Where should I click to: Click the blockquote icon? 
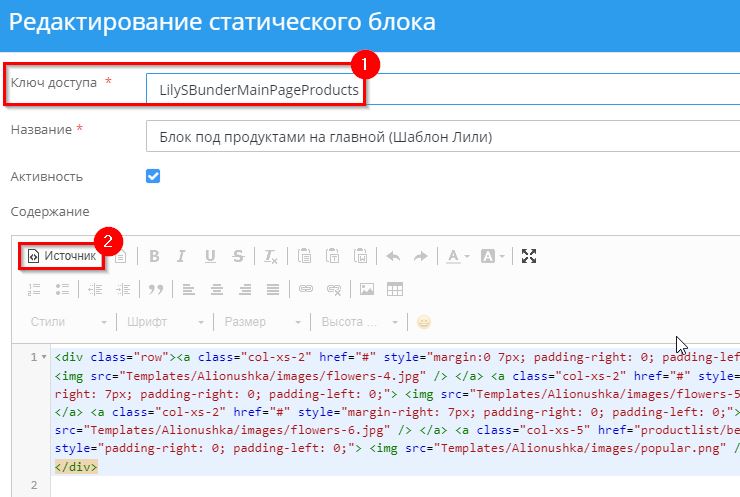point(155,289)
